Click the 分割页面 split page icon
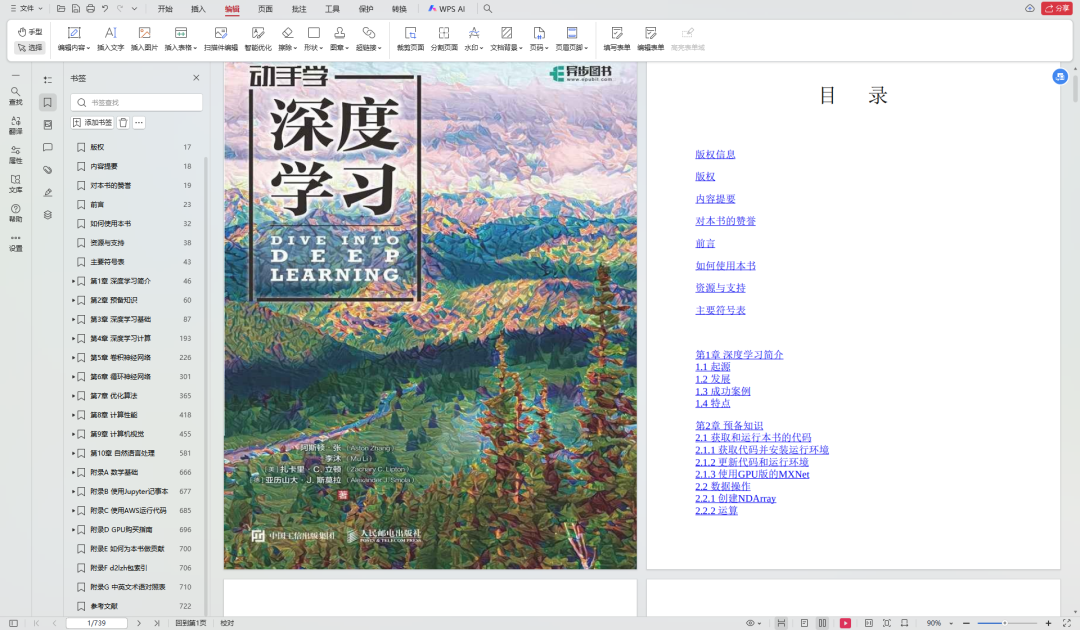 (444, 39)
